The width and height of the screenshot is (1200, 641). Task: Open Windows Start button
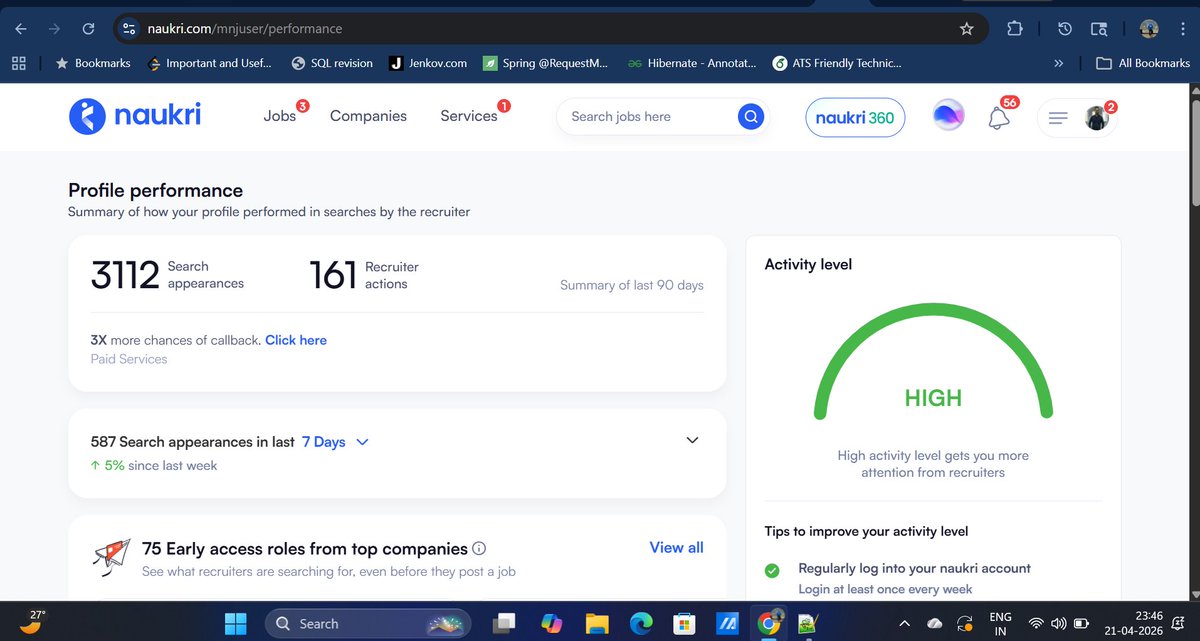[236, 623]
